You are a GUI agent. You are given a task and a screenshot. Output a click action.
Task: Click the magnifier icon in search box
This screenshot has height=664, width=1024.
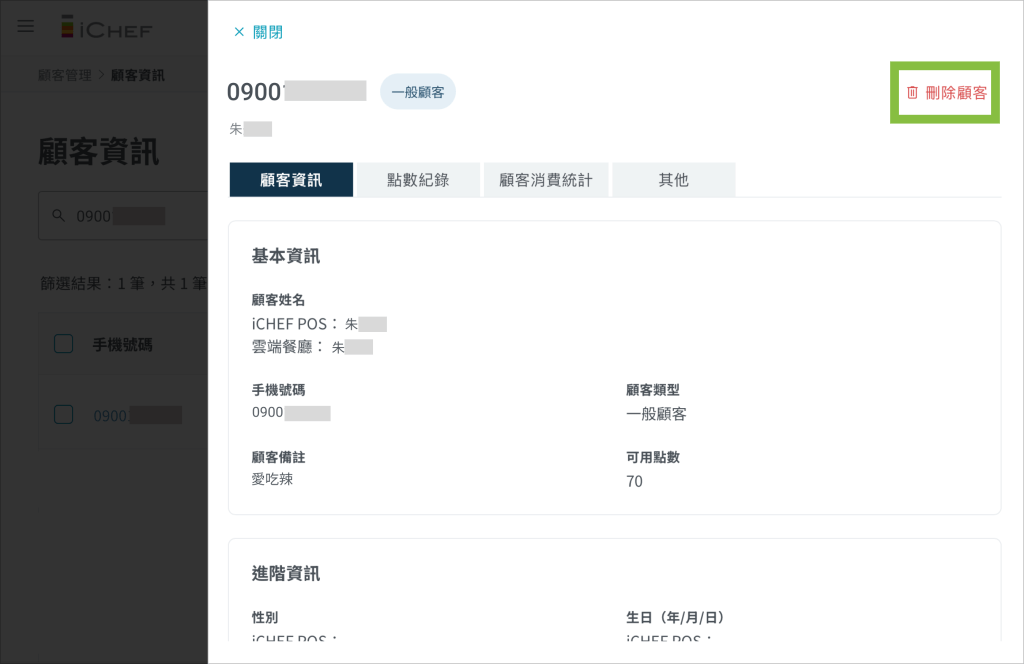tap(58, 216)
